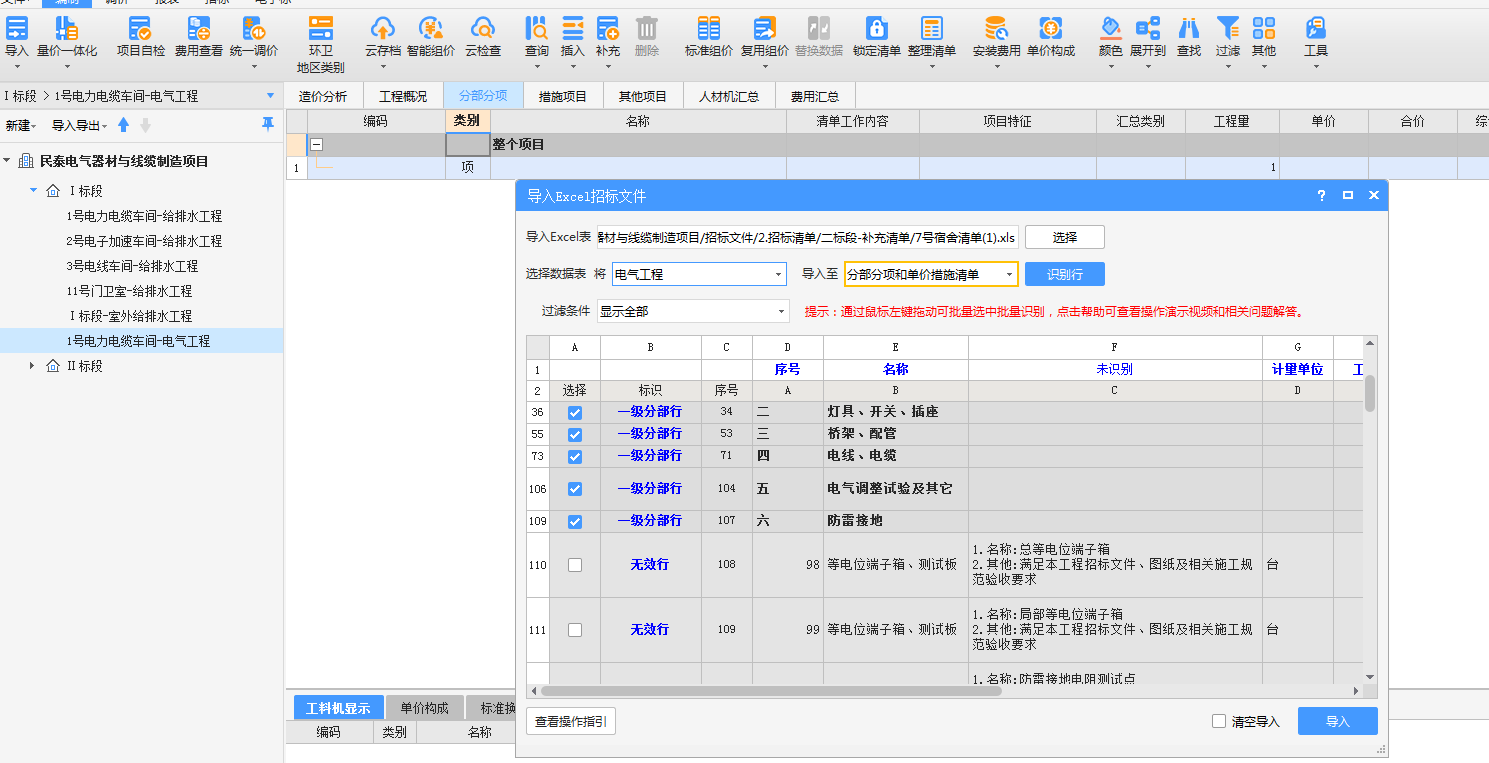1489x763 pixels.
Task: Click the 补充 supplement icon
Action: point(607,28)
